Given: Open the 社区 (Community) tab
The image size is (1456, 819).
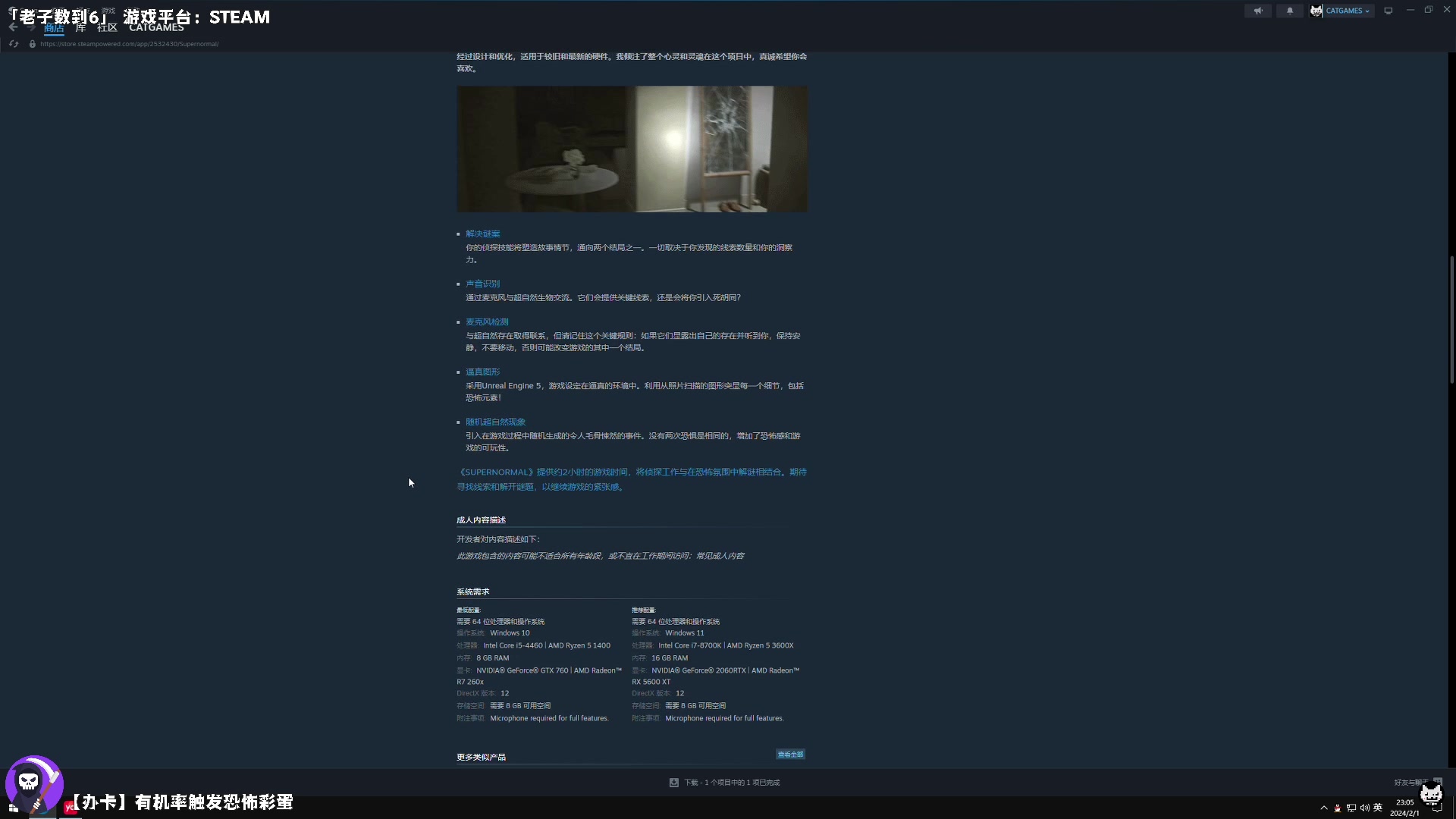Looking at the screenshot, I should 107,28.
